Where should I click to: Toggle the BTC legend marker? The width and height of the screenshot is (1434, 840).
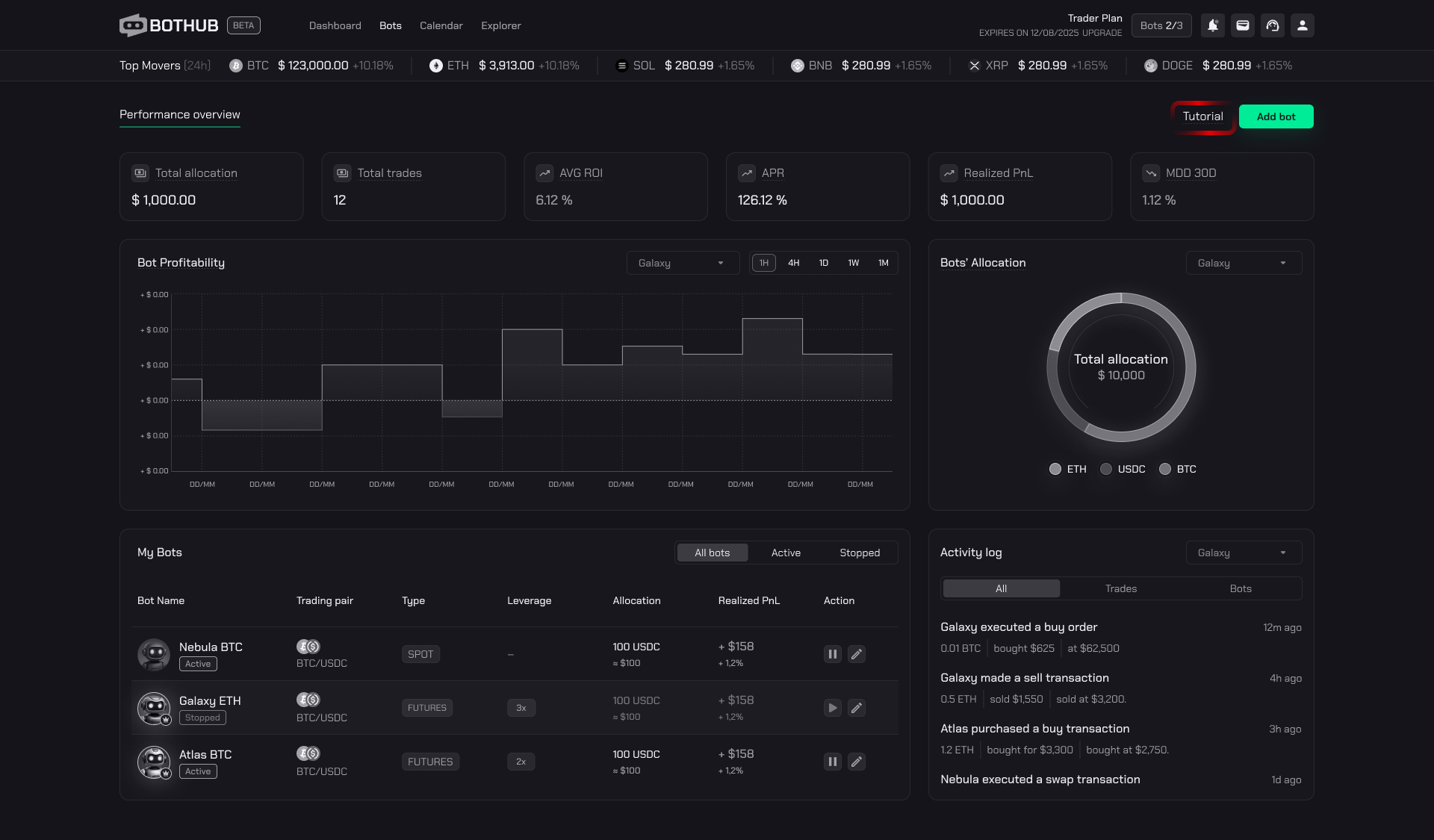click(1165, 469)
